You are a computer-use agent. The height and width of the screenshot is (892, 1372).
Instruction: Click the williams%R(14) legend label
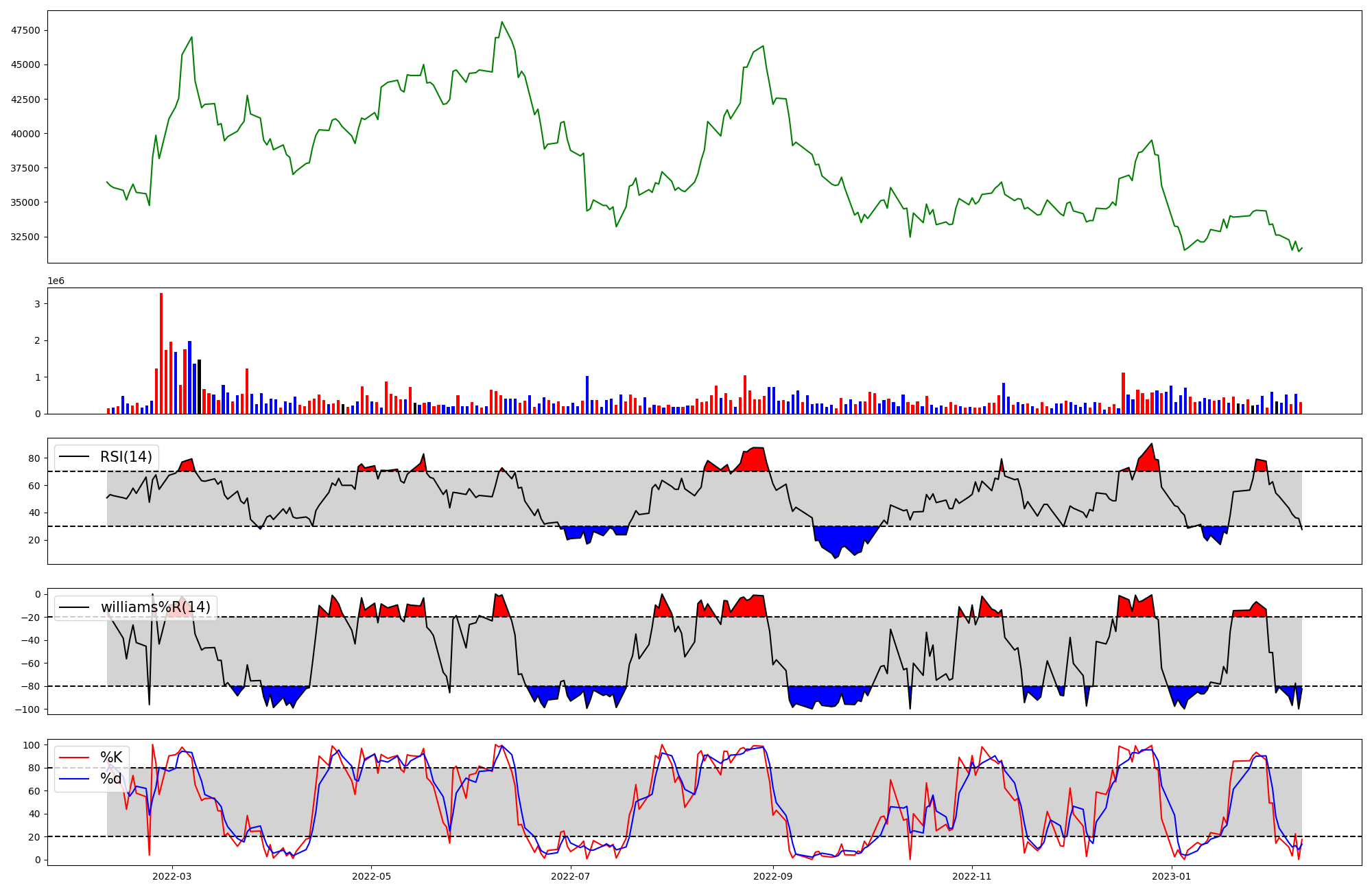156,607
